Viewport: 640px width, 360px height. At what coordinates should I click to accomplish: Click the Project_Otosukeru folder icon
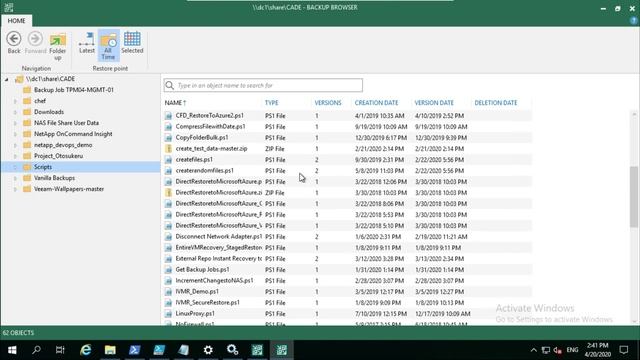[x=27, y=156]
